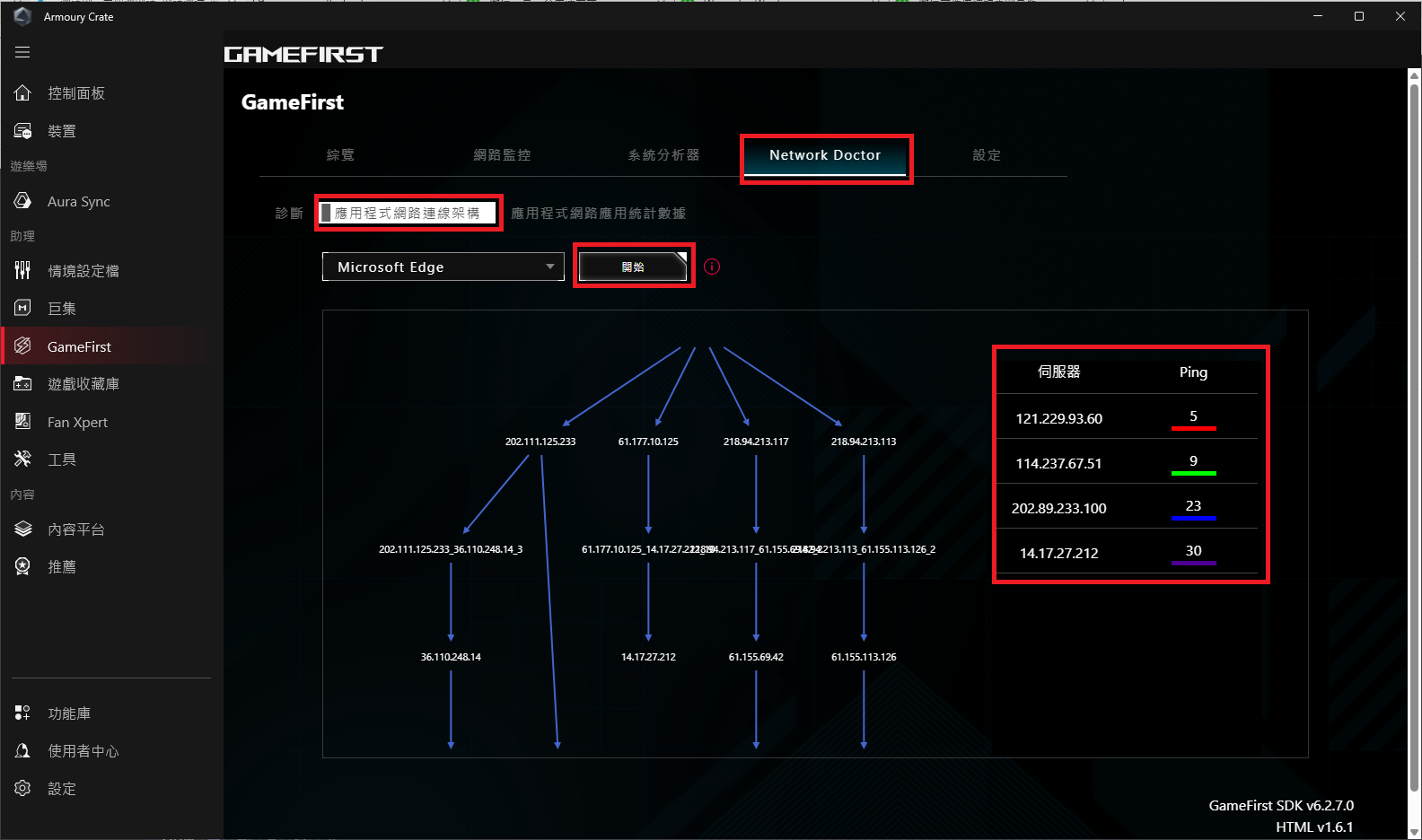Click the Ping column header

click(x=1193, y=372)
